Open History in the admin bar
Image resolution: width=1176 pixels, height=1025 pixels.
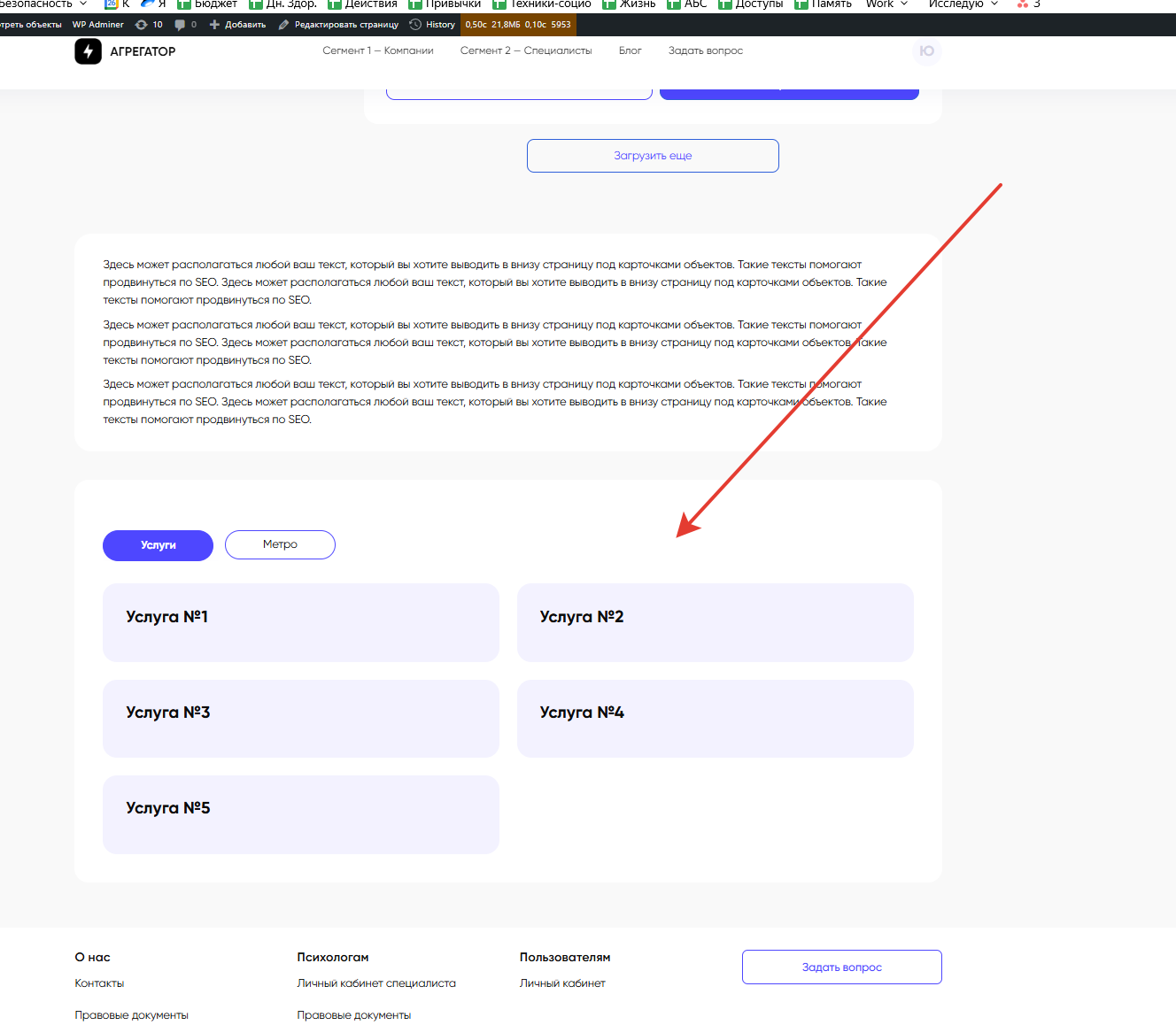pyautogui.click(x=432, y=25)
